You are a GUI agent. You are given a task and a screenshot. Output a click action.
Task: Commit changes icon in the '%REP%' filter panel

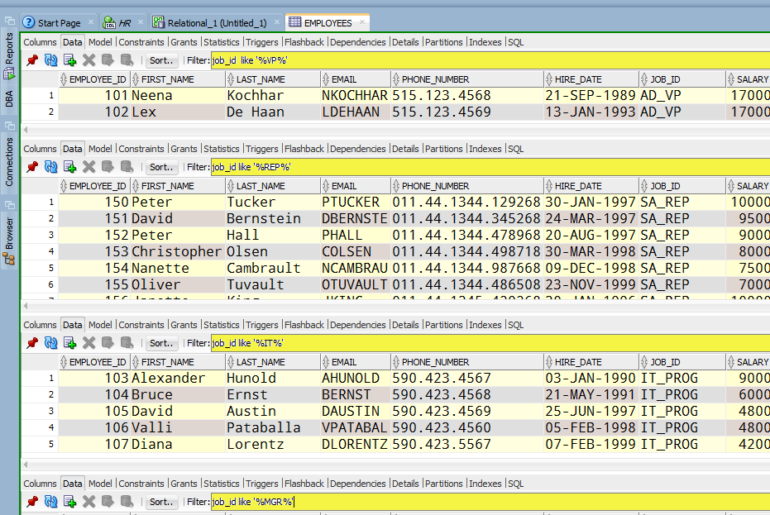[x=108, y=167]
